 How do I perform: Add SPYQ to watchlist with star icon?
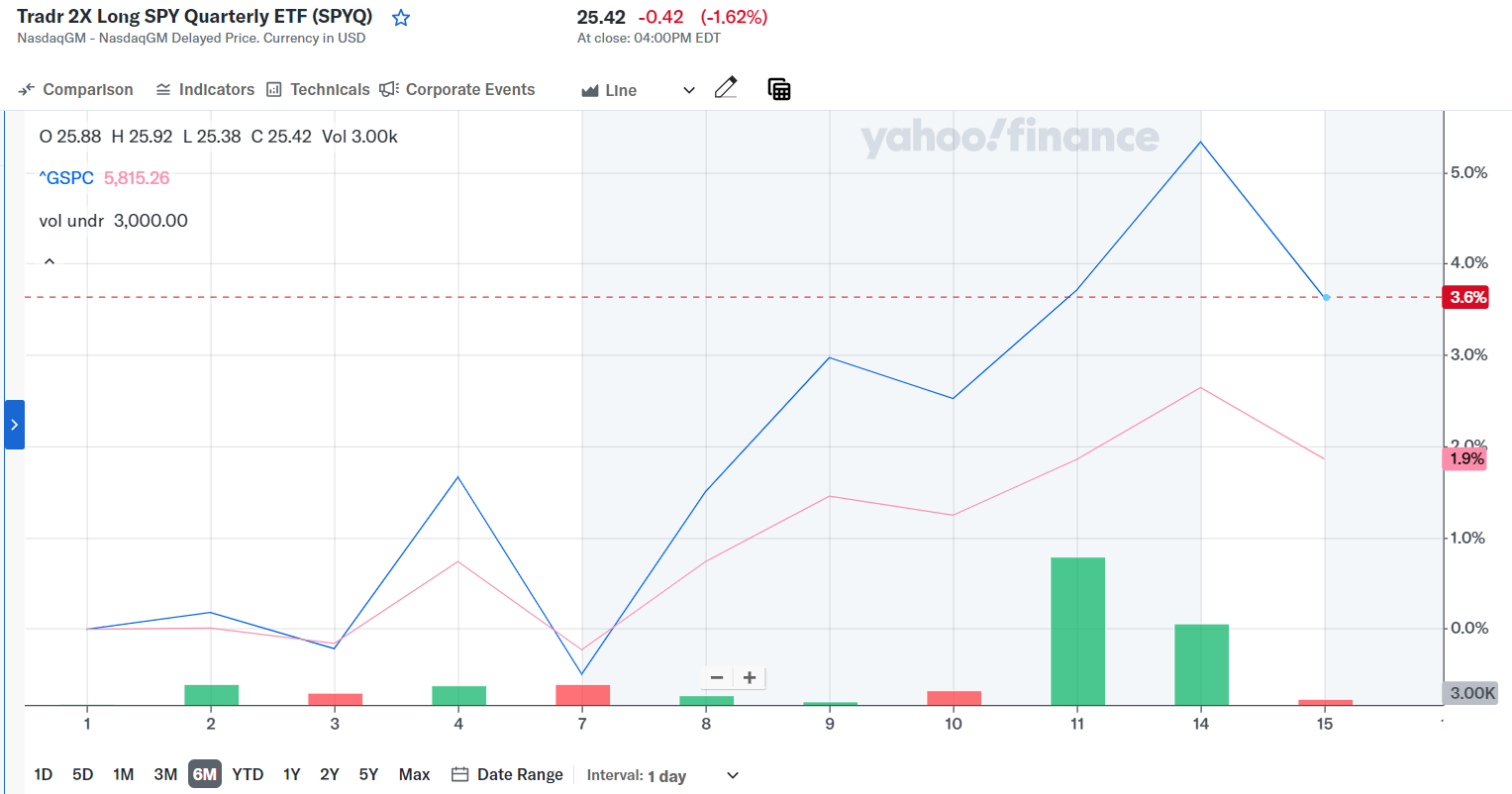coord(401,18)
